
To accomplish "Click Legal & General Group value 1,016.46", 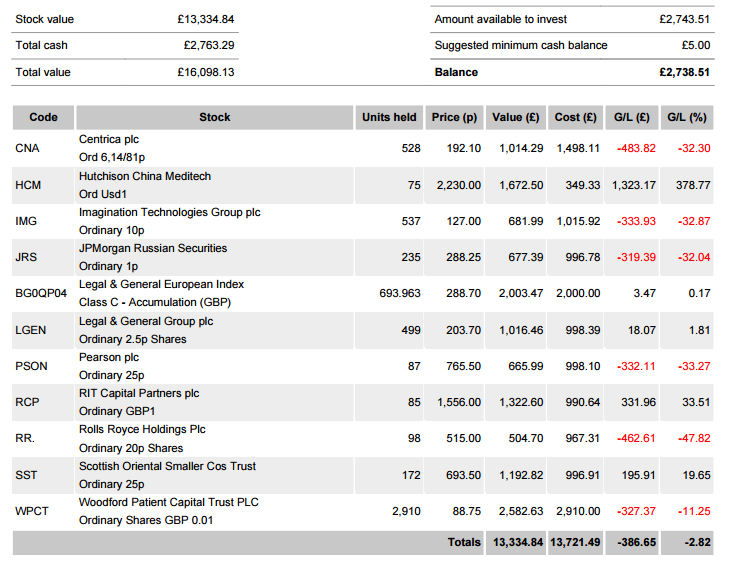I will pyautogui.click(x=521, y=330).
